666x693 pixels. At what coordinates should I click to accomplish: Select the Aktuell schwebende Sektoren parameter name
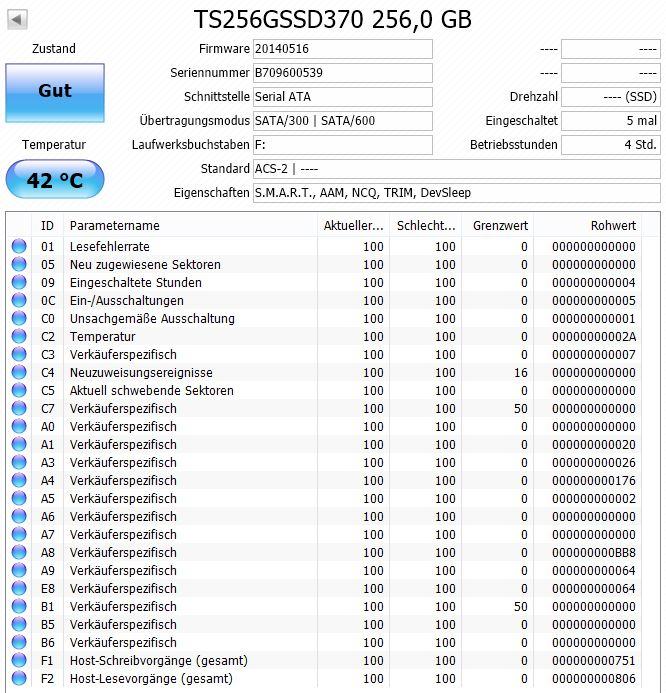(152, 391)
